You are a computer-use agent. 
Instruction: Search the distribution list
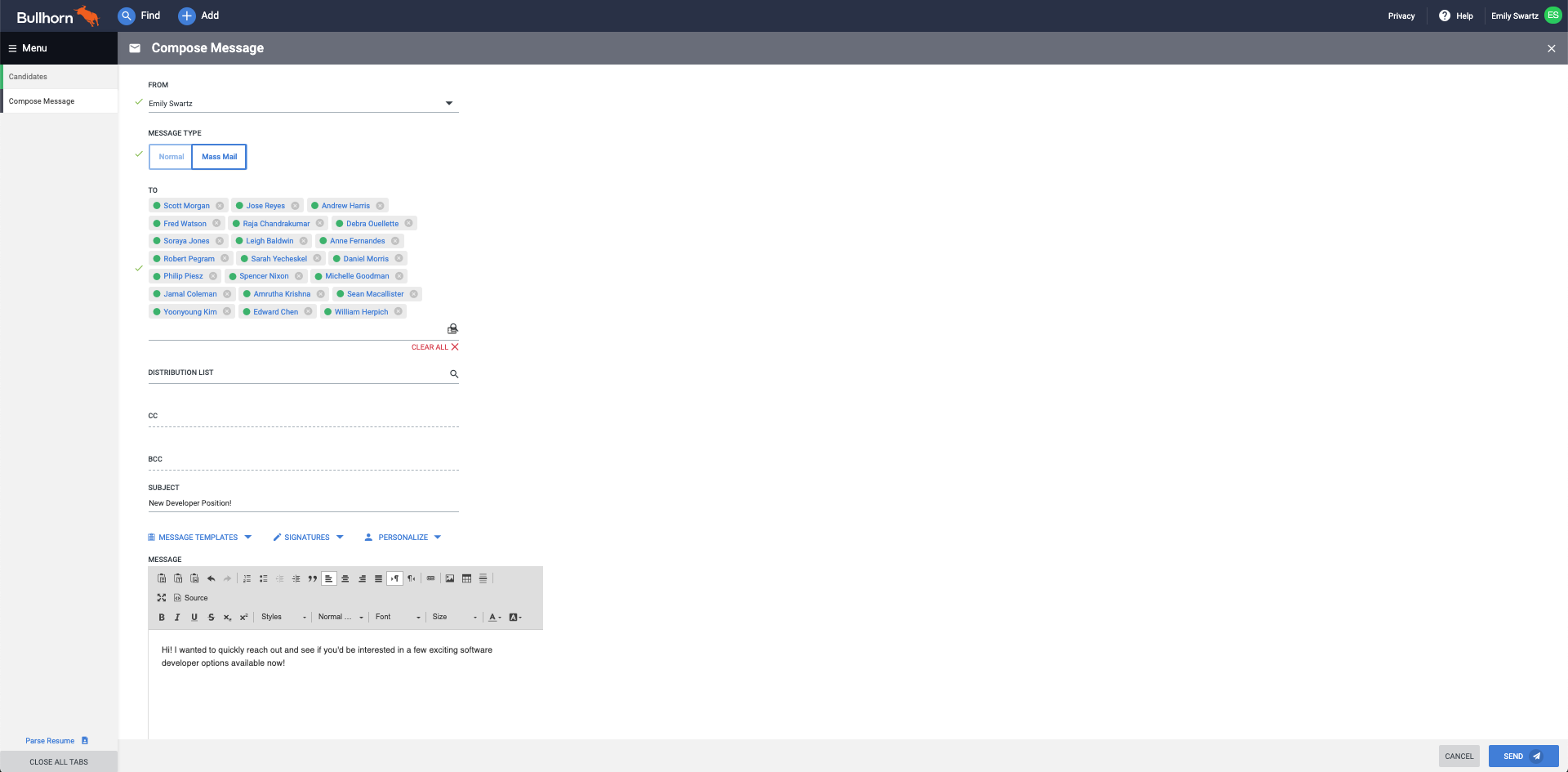(x=454, y=374)
